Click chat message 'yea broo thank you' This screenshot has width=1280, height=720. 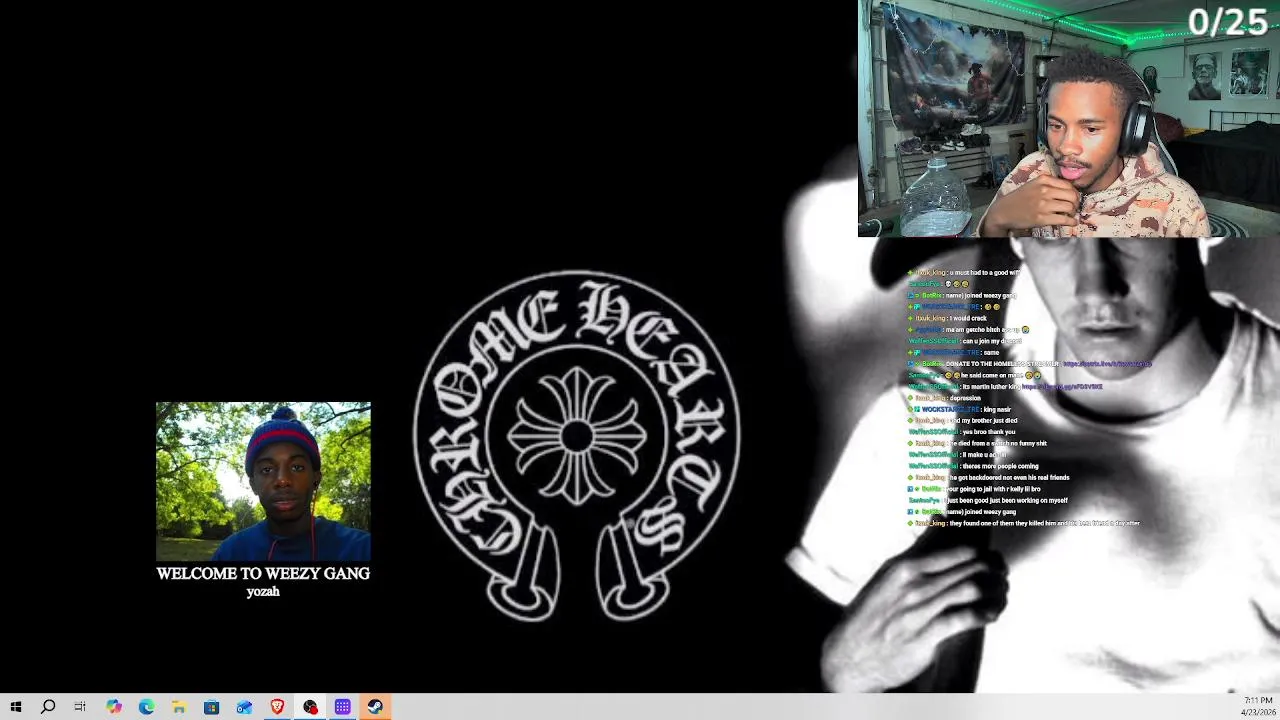(988, 432)
